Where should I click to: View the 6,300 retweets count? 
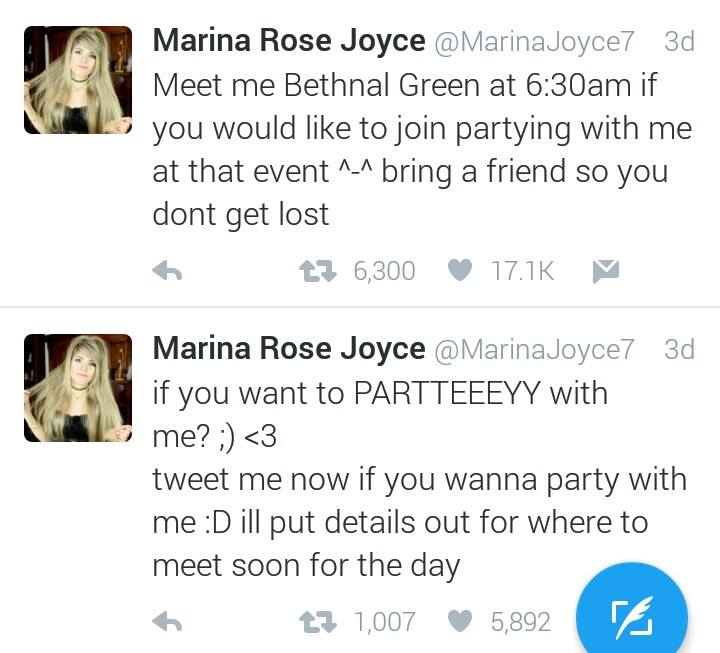point(384,270)
